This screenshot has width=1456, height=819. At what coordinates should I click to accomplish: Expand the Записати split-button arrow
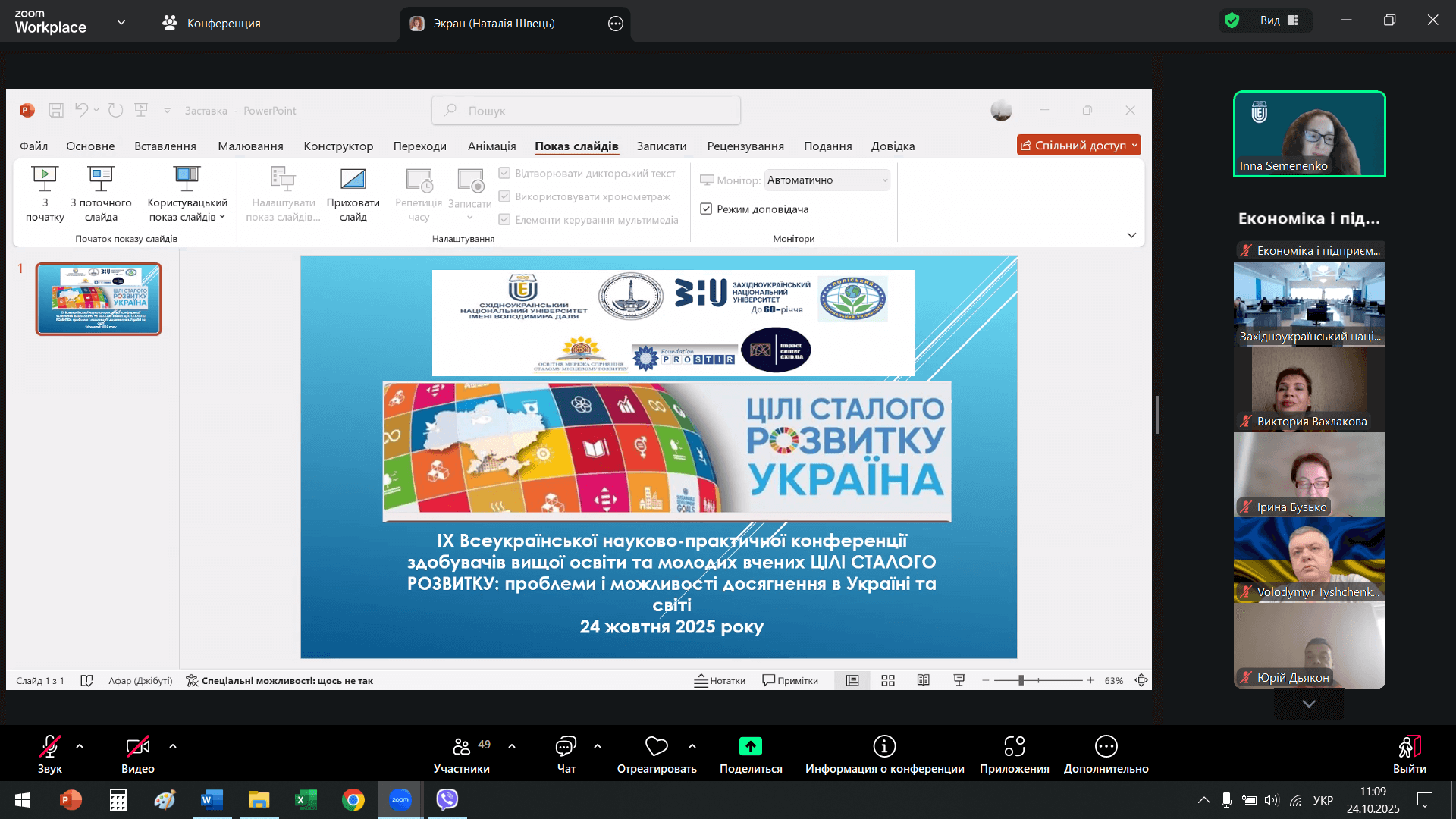[469, 217]
